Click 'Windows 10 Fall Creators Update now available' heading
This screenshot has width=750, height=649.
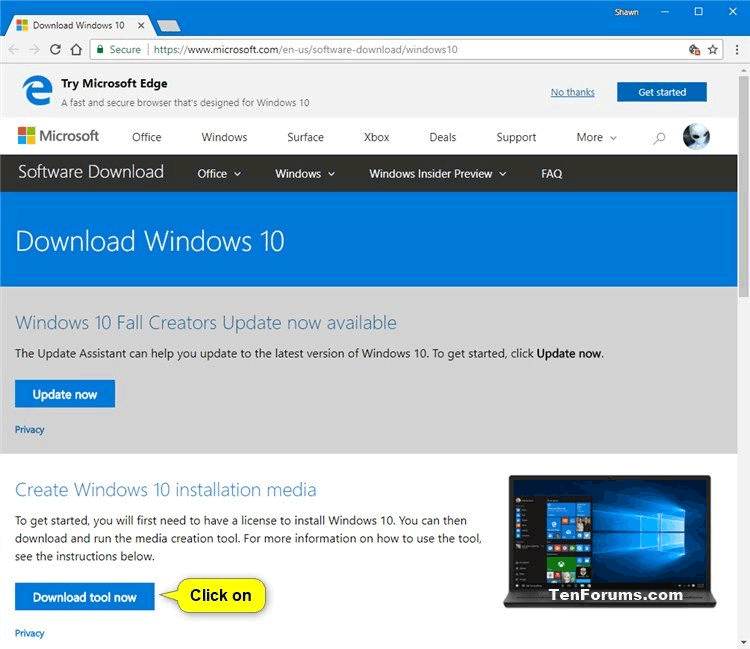click(x=206, y=323)
